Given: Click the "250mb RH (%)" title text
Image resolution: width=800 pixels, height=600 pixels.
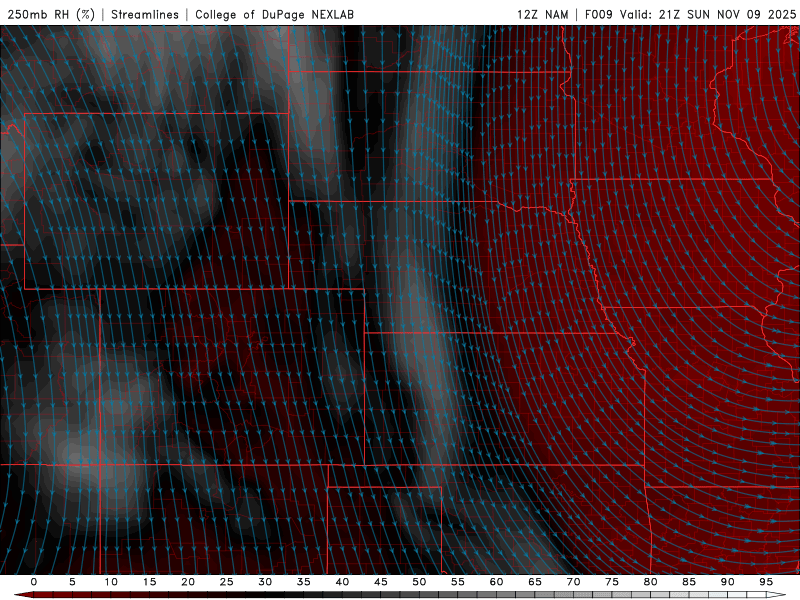Looking at the screenshot, I should 51,14.
